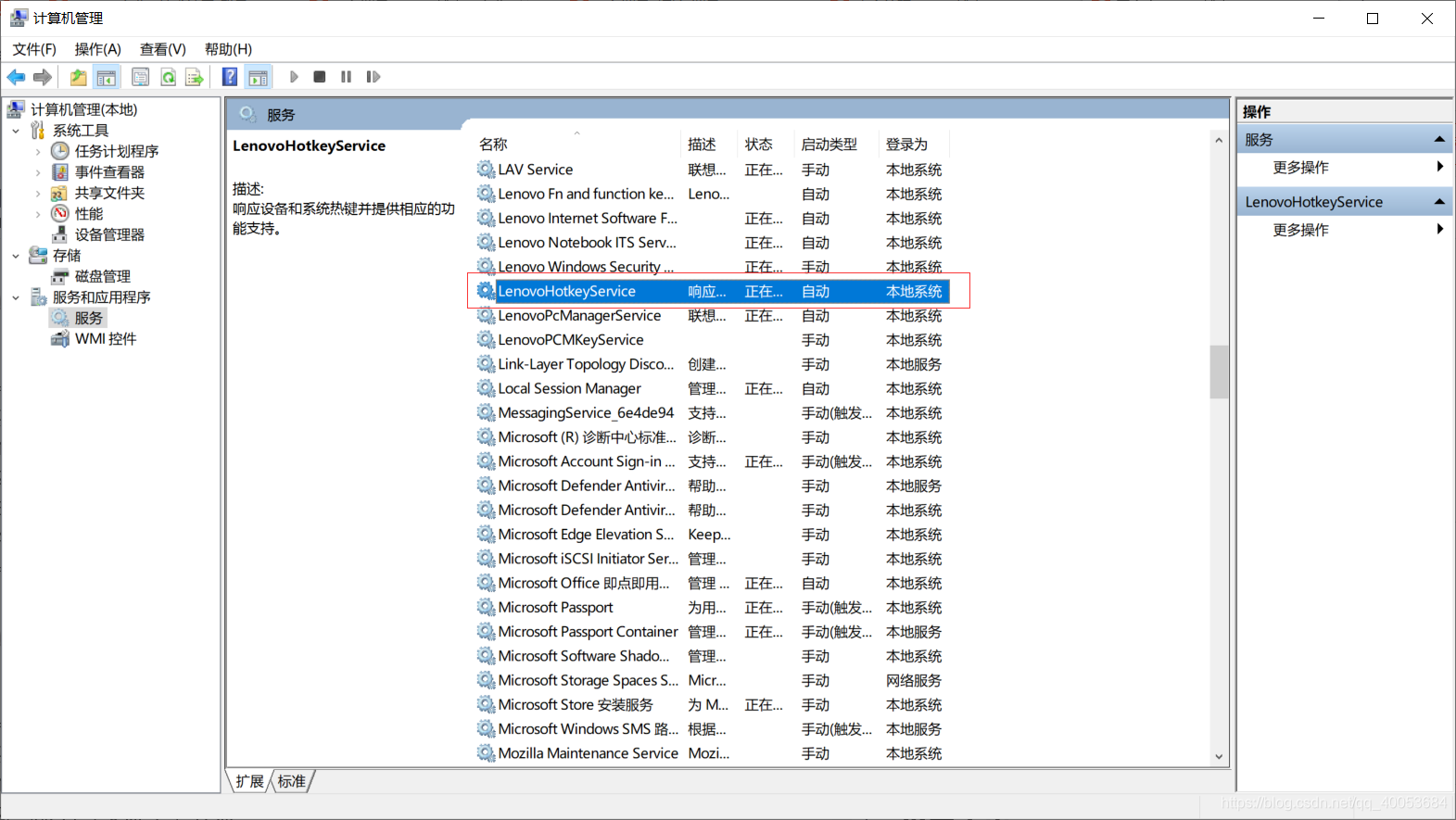Select Lenovo Fn and function keys service
The height and width of the screenshot is (820, 1456).
point(712,194)
